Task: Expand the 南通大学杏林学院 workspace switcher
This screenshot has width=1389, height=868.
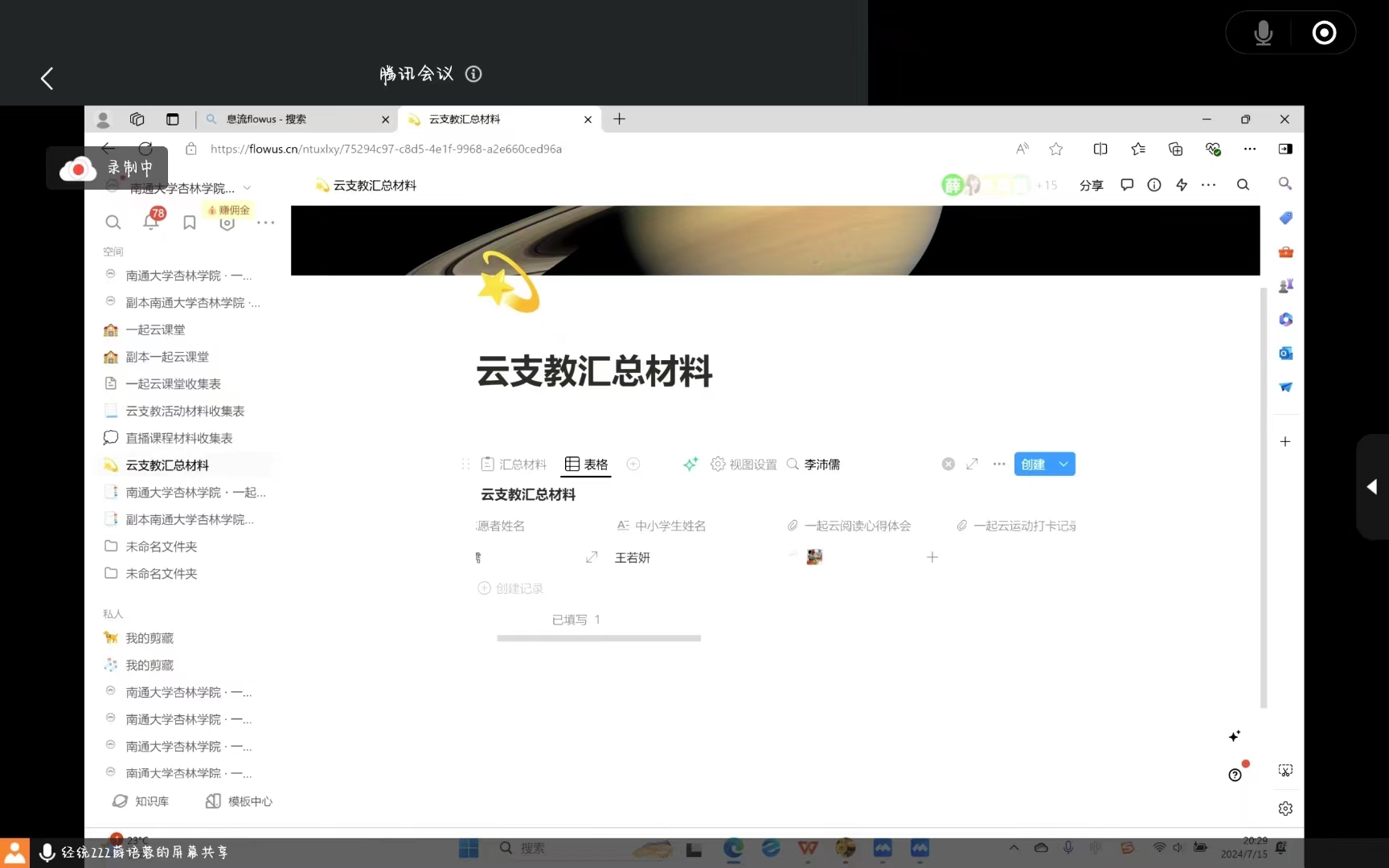Action: [x=247, y=188]
